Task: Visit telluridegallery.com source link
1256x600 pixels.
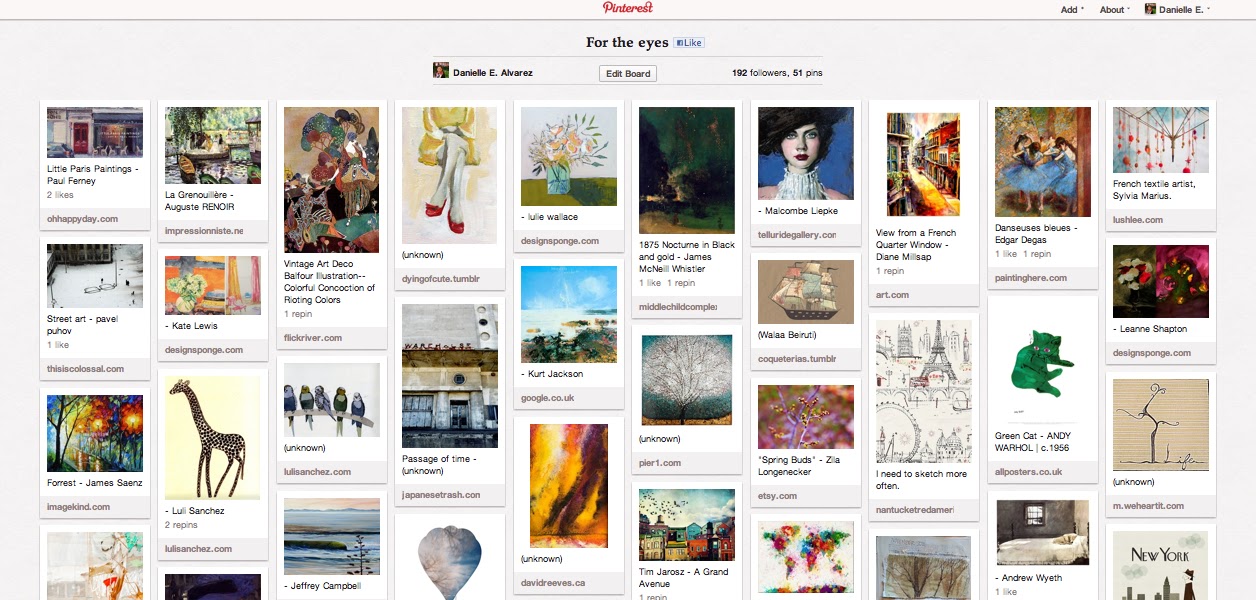Action: tap(797, 235)
